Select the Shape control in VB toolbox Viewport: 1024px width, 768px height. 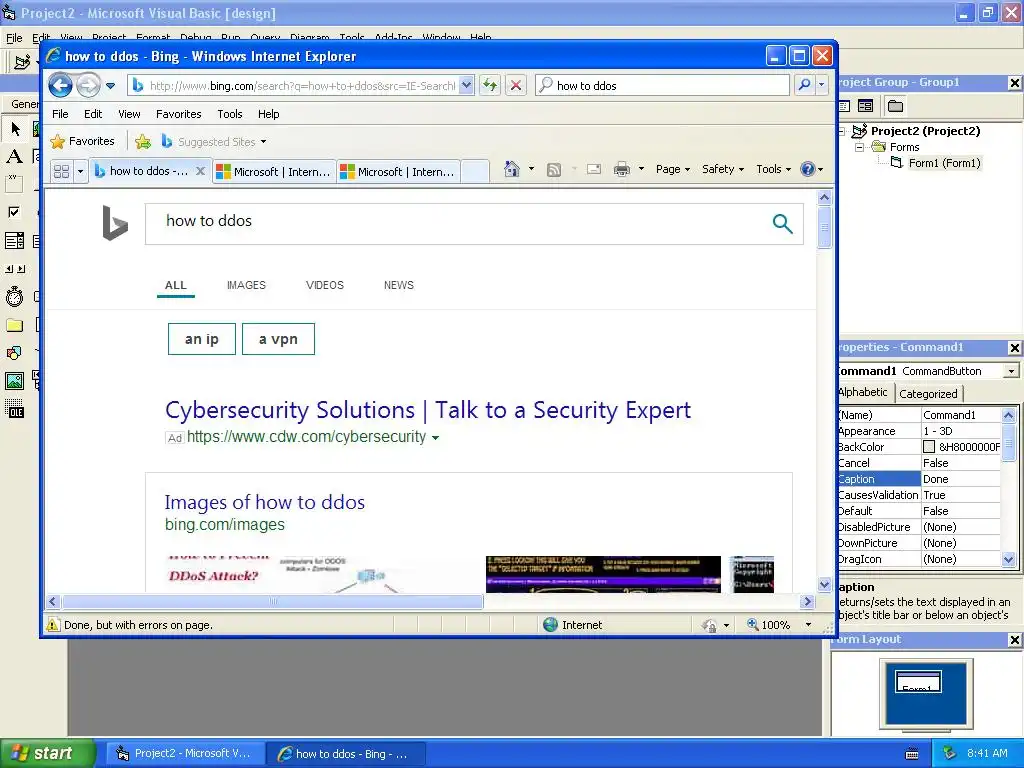click(15, 353)
